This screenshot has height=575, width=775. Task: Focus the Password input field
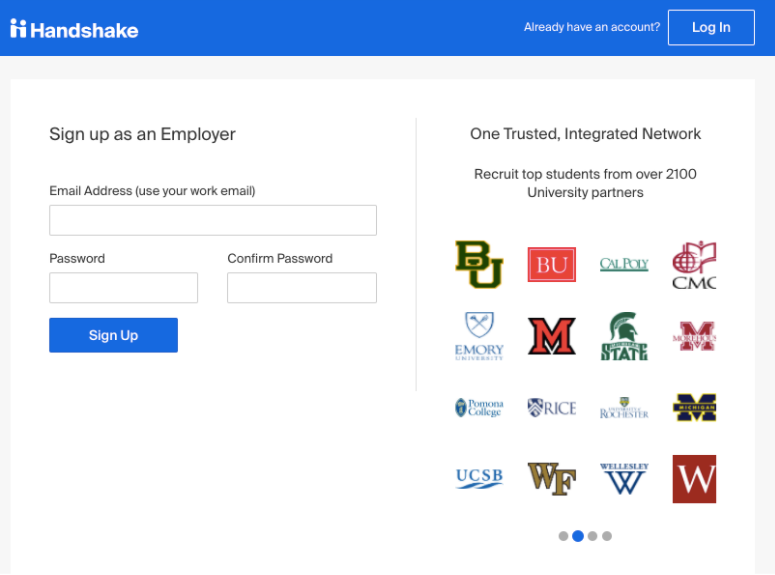[x=123, y=287]
